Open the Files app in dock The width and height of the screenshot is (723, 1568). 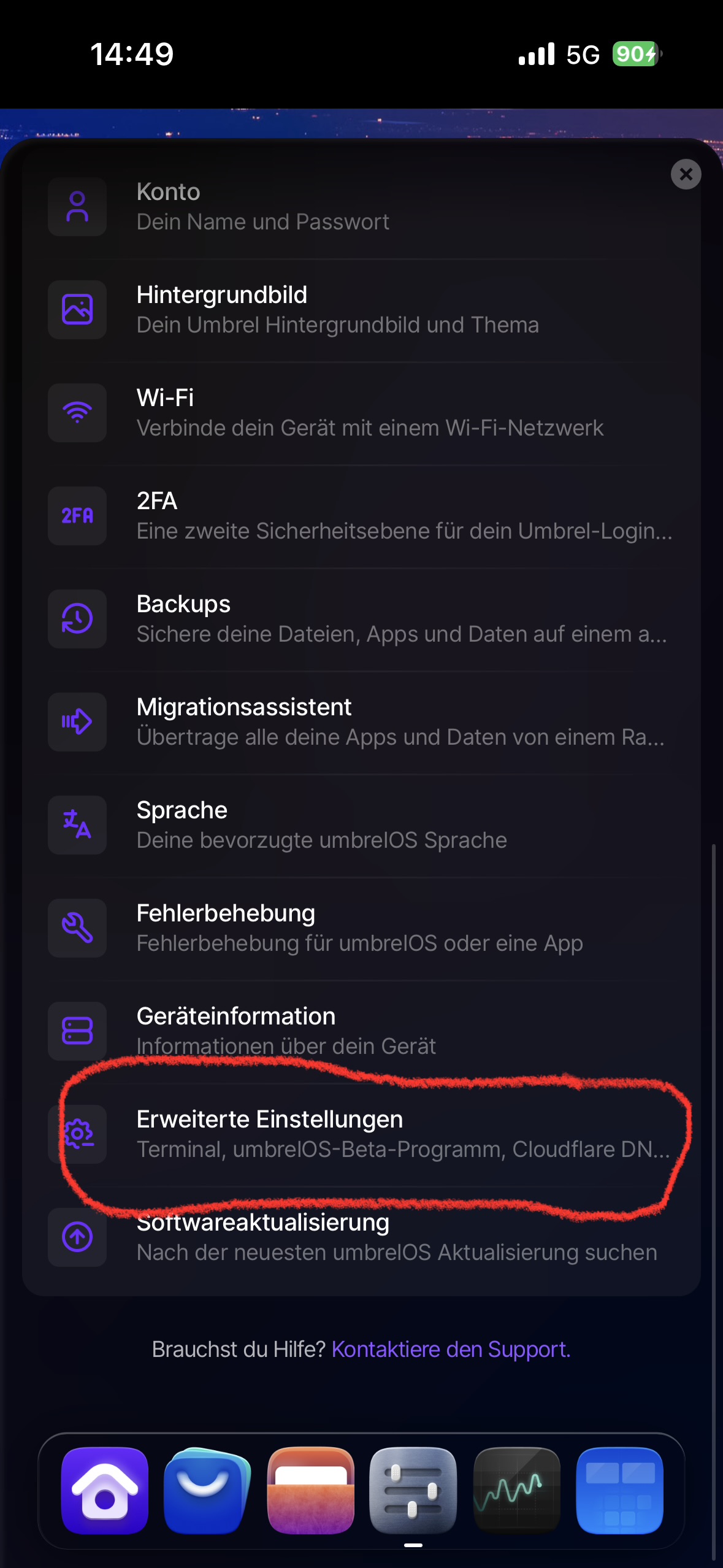click(x=311, y=1490)
